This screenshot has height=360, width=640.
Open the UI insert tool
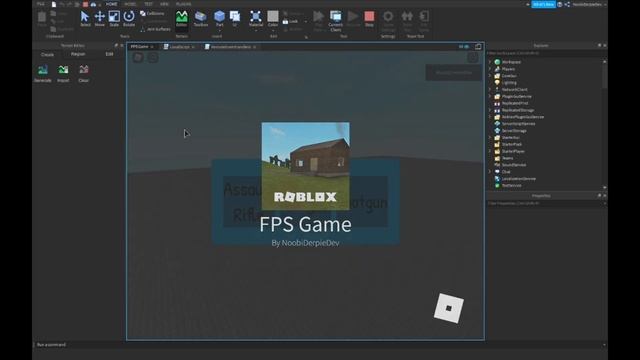coord(235,19)
